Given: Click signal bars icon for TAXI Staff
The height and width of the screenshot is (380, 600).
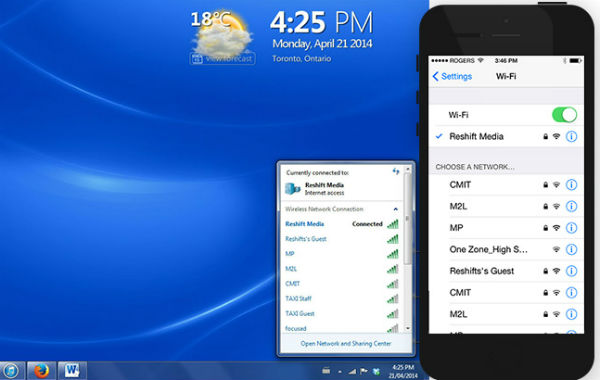Looking at the screenshot, I should pos(393,298).
